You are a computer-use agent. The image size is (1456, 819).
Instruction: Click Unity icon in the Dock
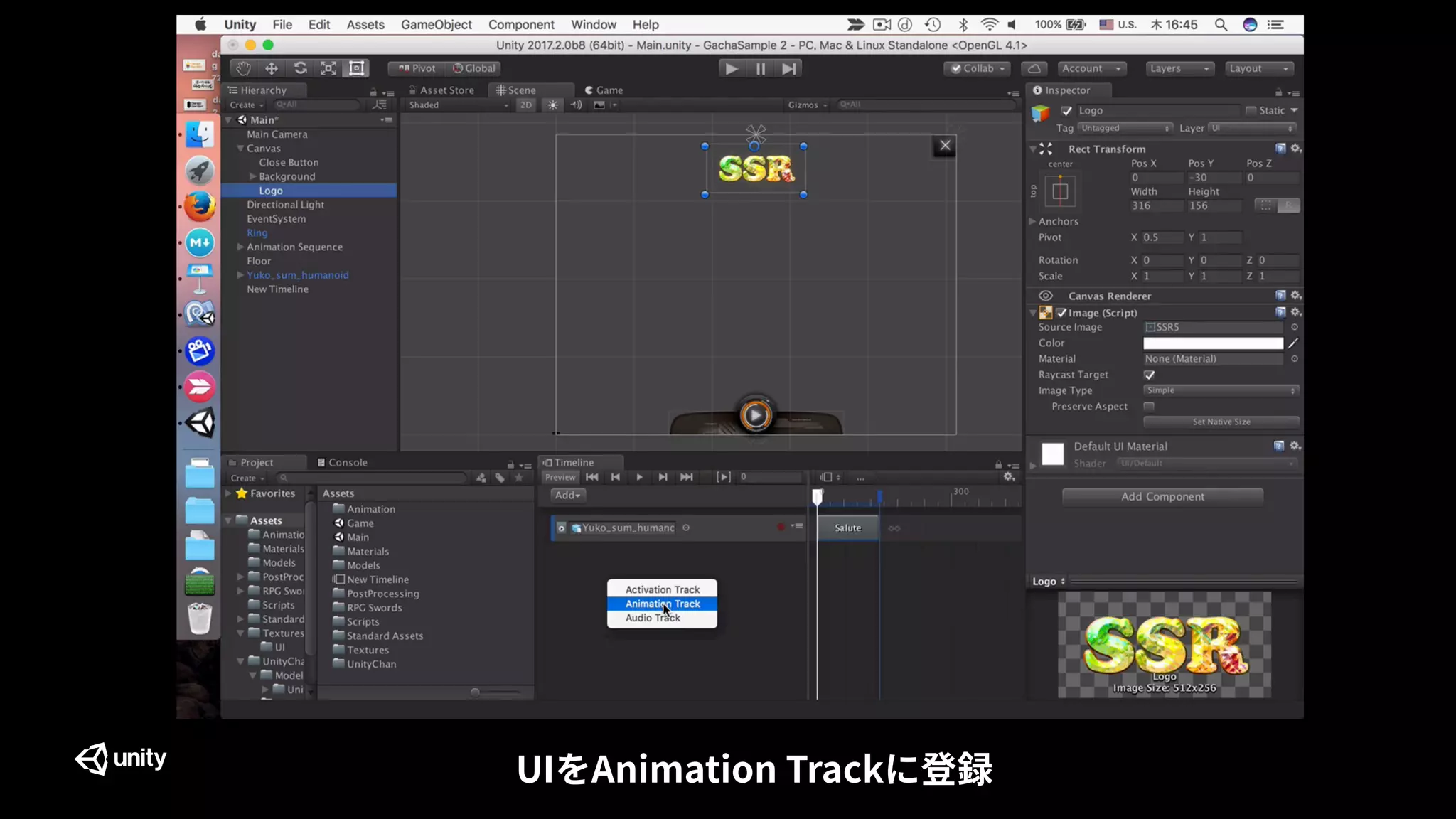pyautogui.click(x=200, y=423)
